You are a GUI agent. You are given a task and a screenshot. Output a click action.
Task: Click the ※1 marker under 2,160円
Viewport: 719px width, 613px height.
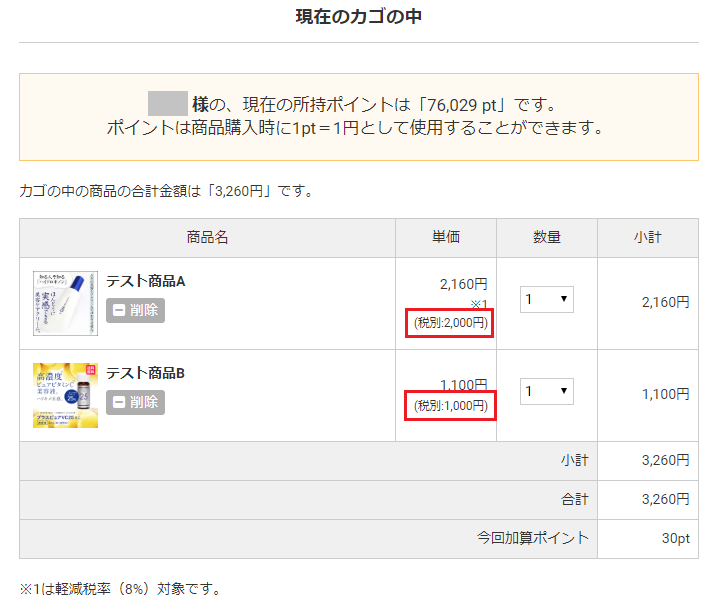(479, 303)
